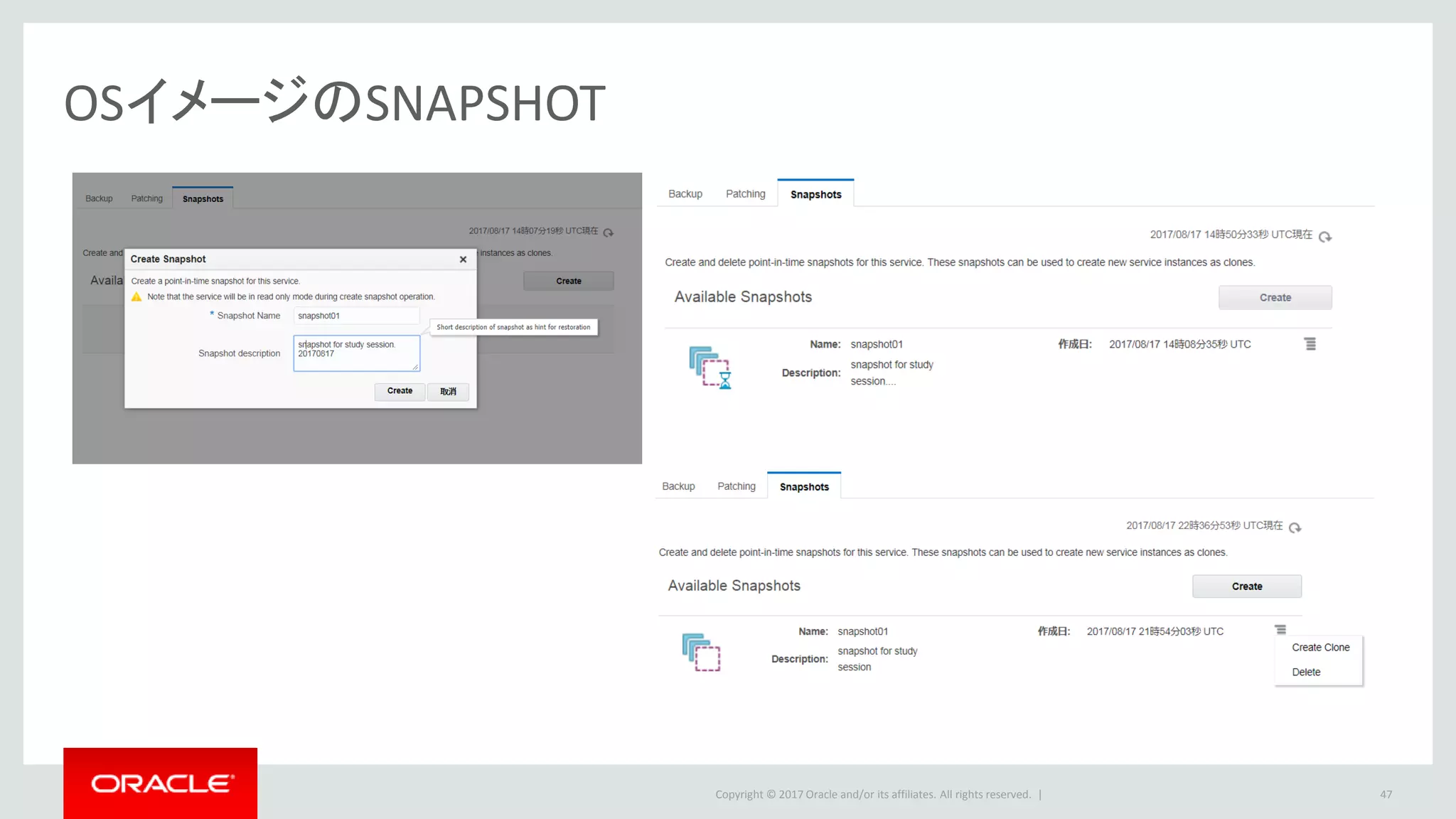Click inside the Snapshot description text area

356,354
